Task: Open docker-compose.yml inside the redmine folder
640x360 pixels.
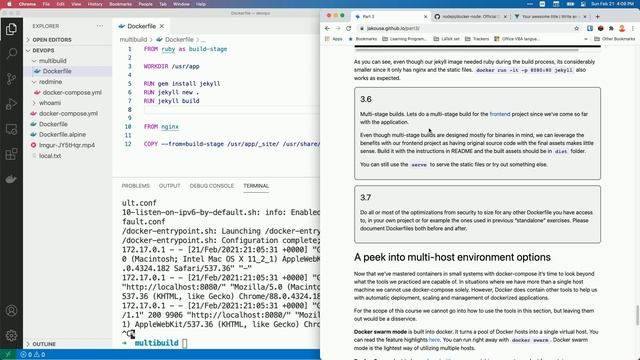Action: 72,92
